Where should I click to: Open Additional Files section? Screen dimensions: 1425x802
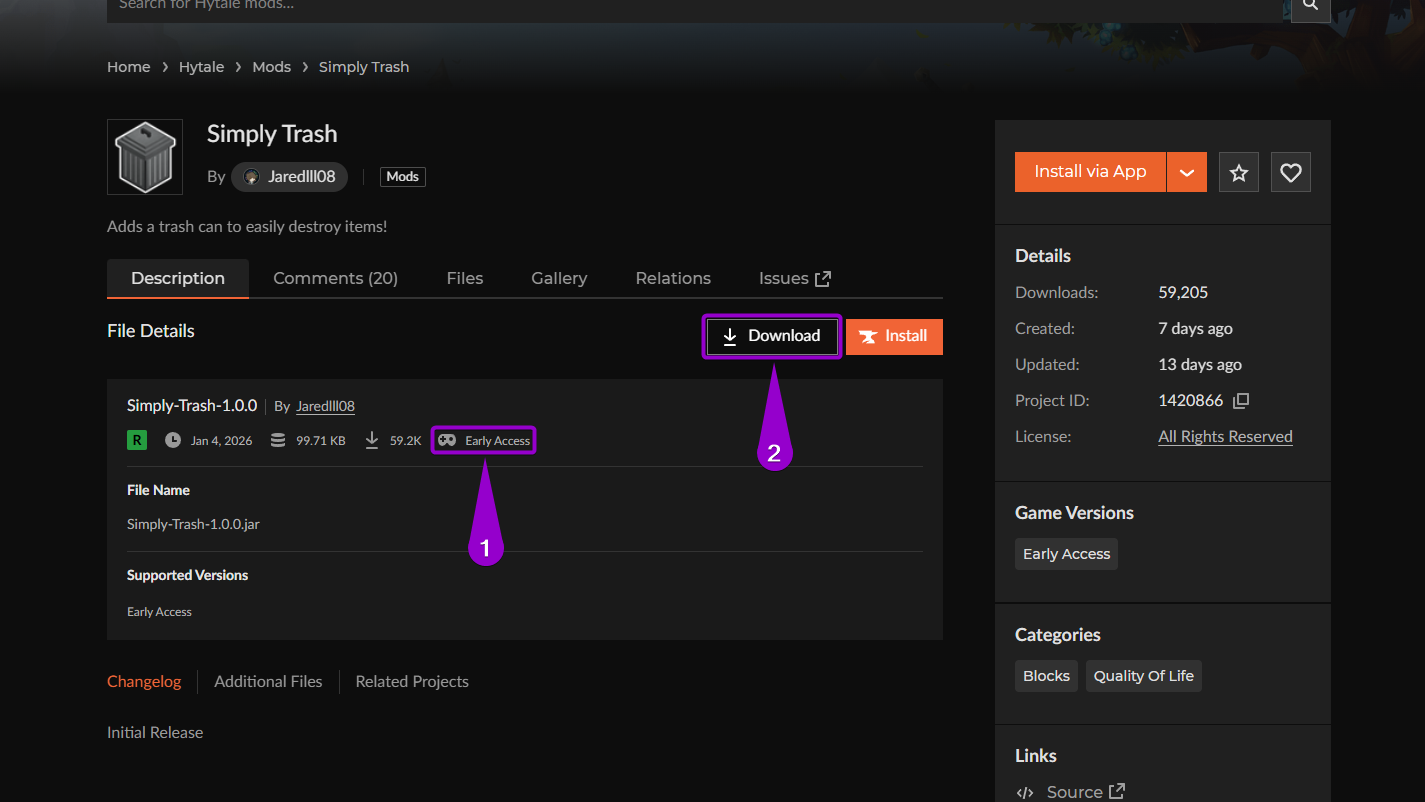tap(268, 681)
